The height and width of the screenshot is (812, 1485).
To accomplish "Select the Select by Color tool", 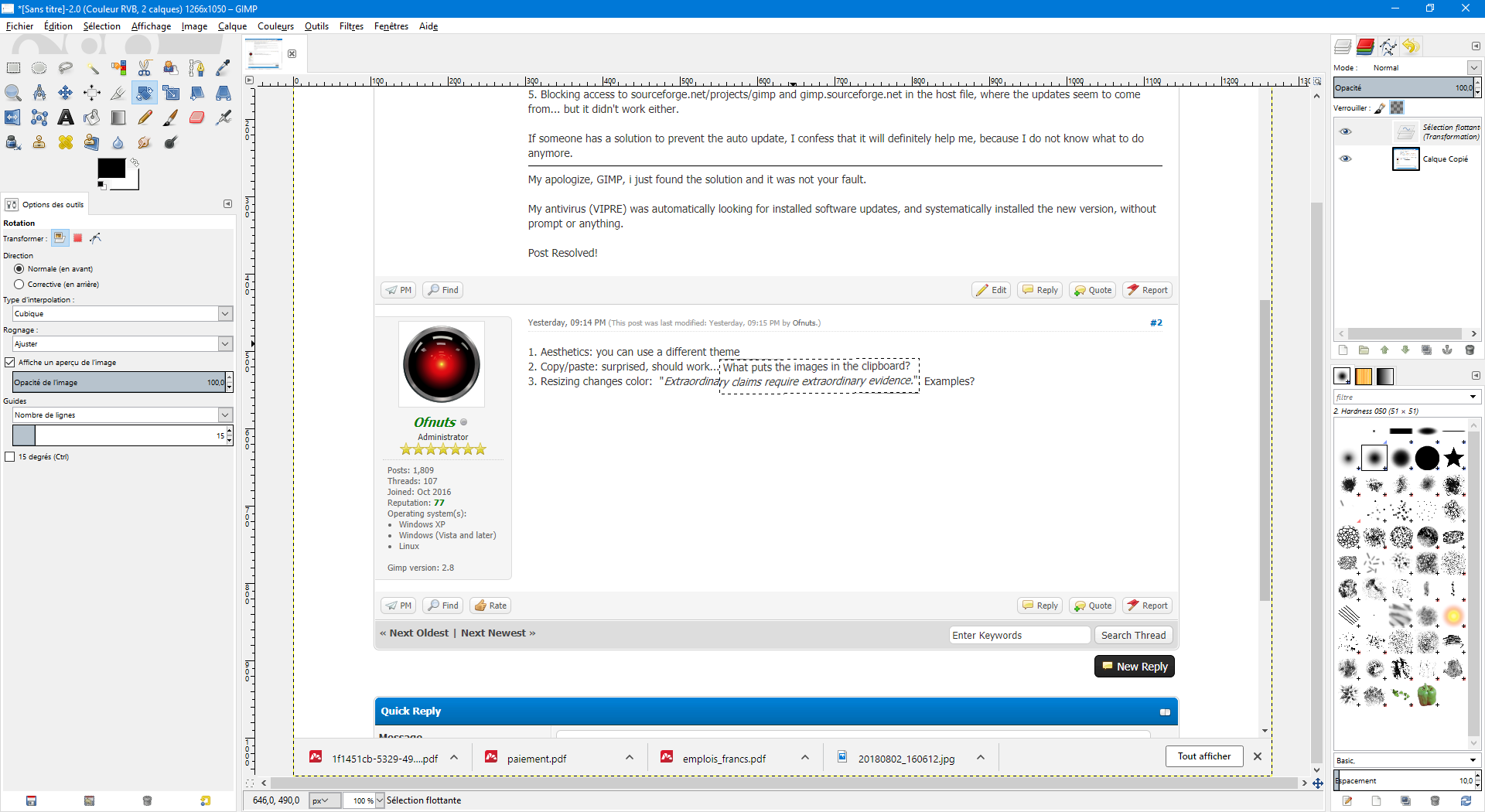I will pos(118,68).
